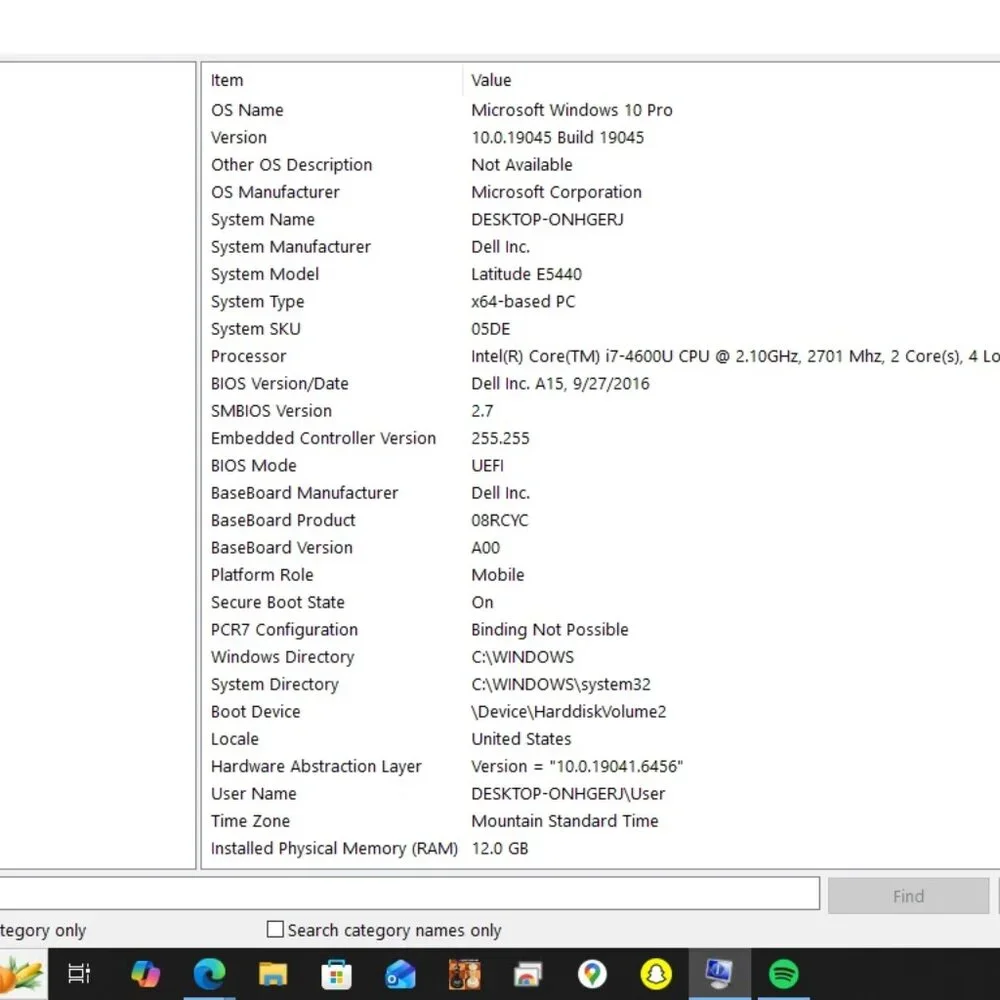This screenshot has width=1000, height=1000.
Task: Select 'BaseBoard Product' row
Action: (x=283, y=522)
